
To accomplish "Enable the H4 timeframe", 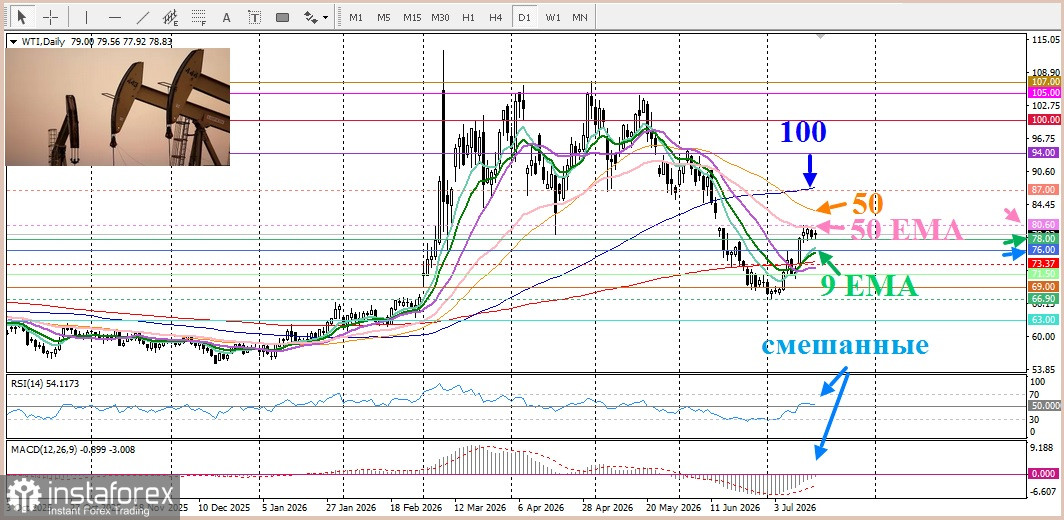I will click(x=495, y=16).
